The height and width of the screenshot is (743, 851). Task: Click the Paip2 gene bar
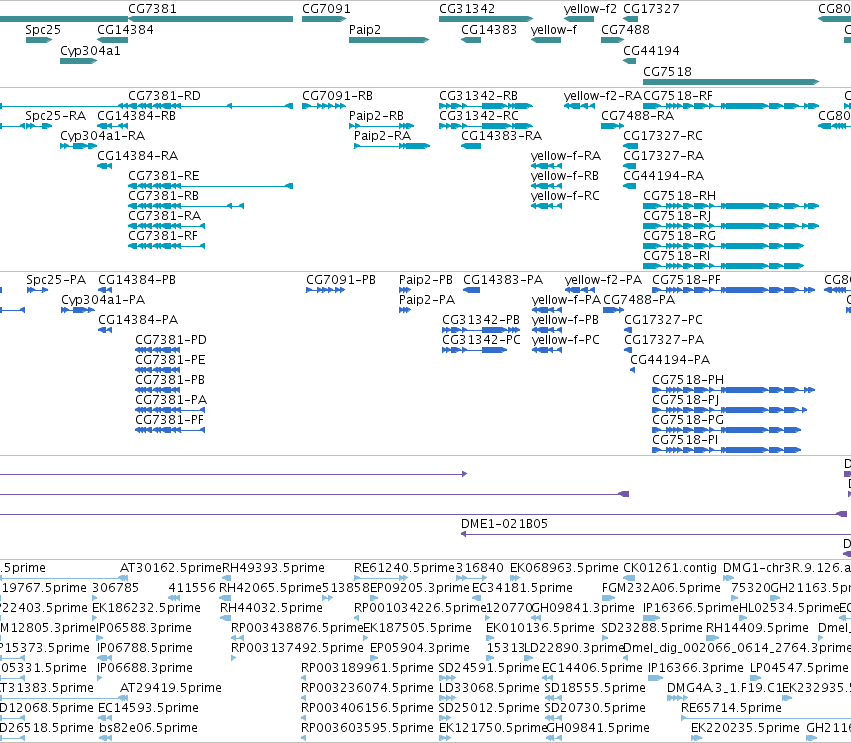coord(389,40)
